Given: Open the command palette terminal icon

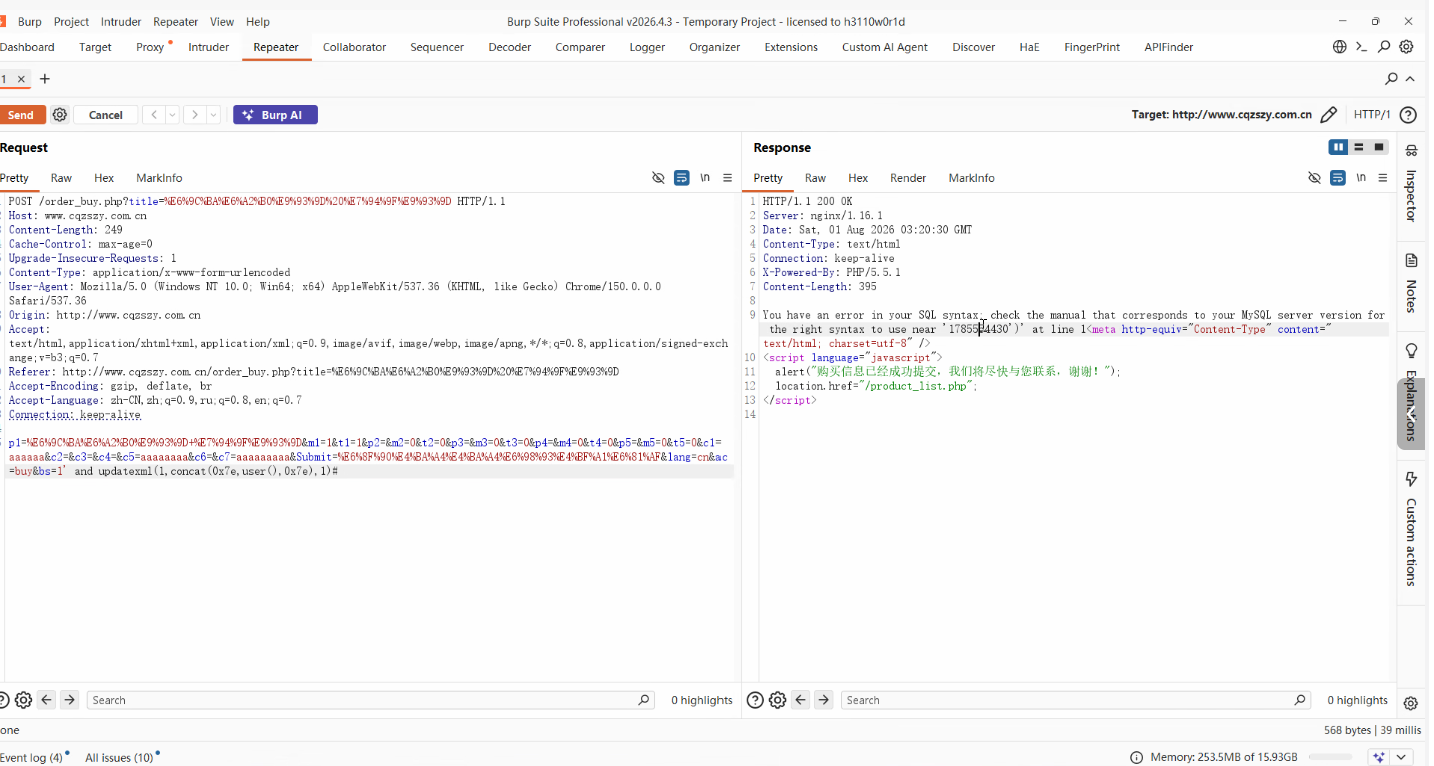Looking at the screenshot, I should click(x=1361, y=47).
